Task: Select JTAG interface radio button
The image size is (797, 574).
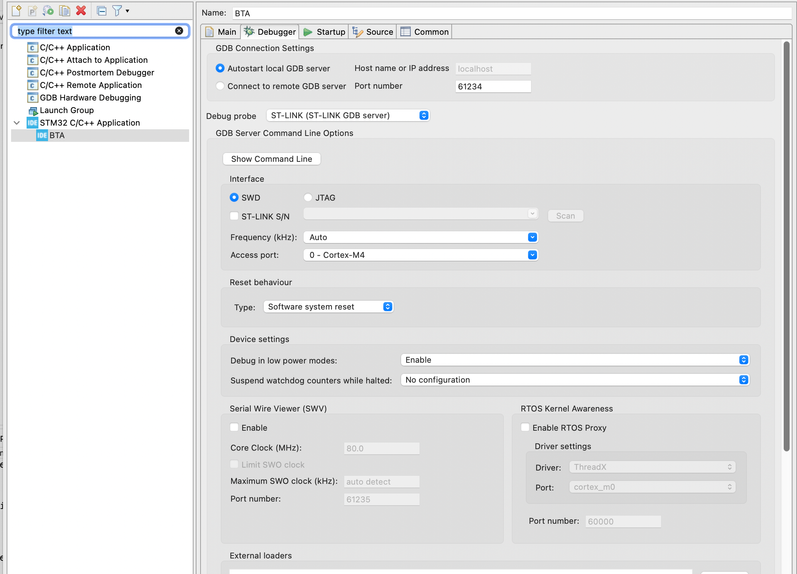Action: coord(308,197)
